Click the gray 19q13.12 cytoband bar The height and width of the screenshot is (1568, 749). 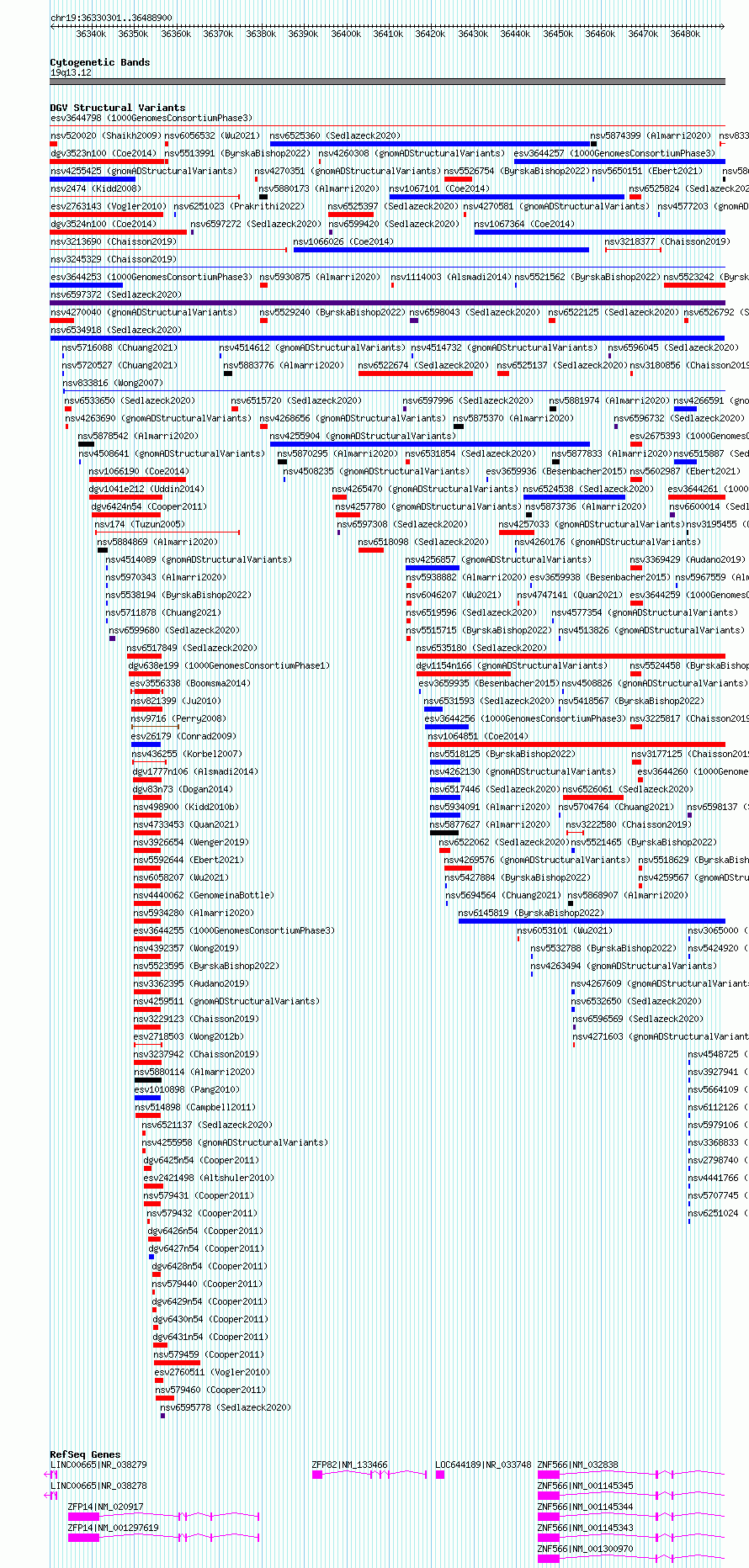tap(387, 82)
